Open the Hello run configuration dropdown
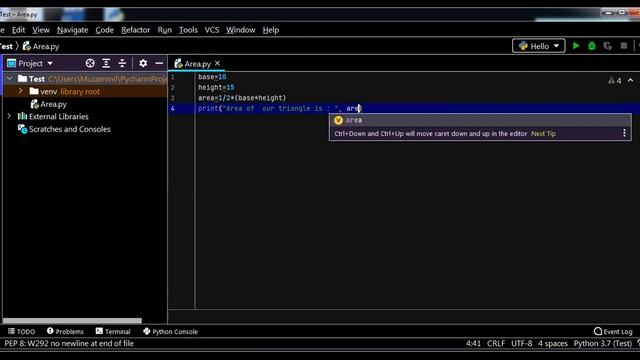Viewport: 640px width, 360px height. pos(539,46)
